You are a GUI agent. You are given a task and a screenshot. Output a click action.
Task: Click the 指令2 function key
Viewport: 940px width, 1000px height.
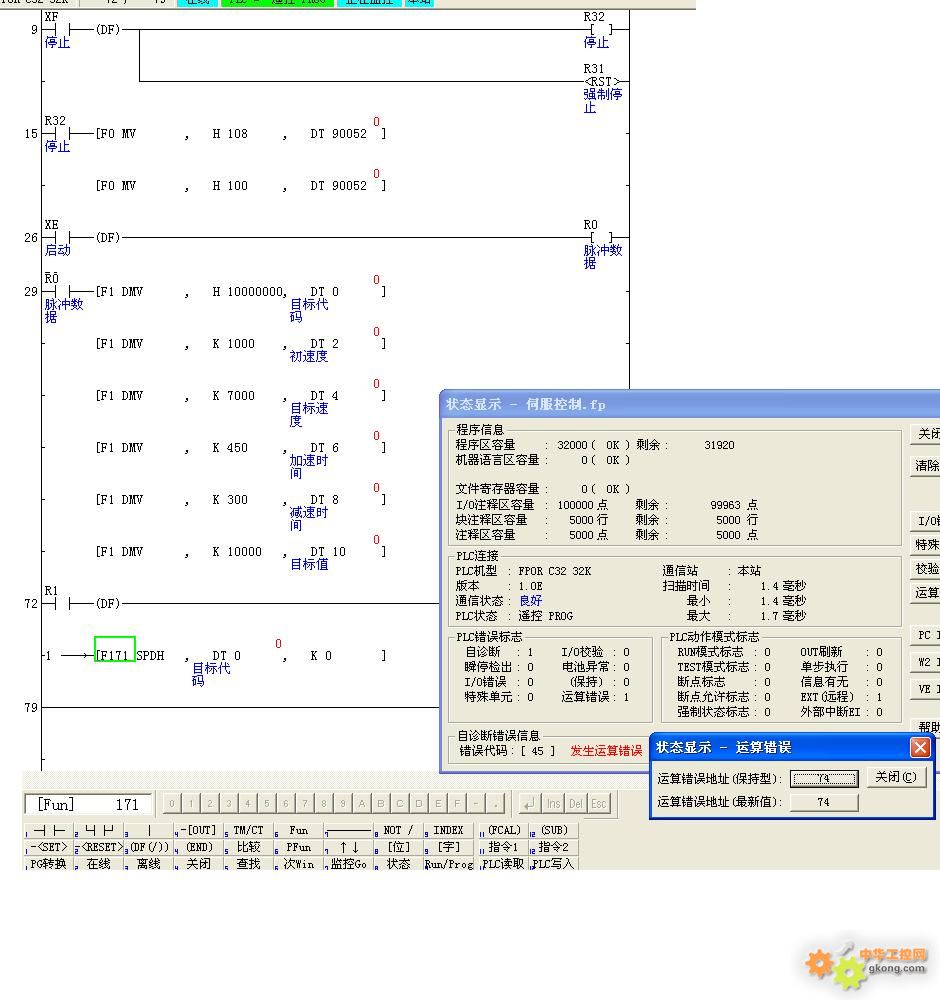pyautogui.click(x=554, y=847)
